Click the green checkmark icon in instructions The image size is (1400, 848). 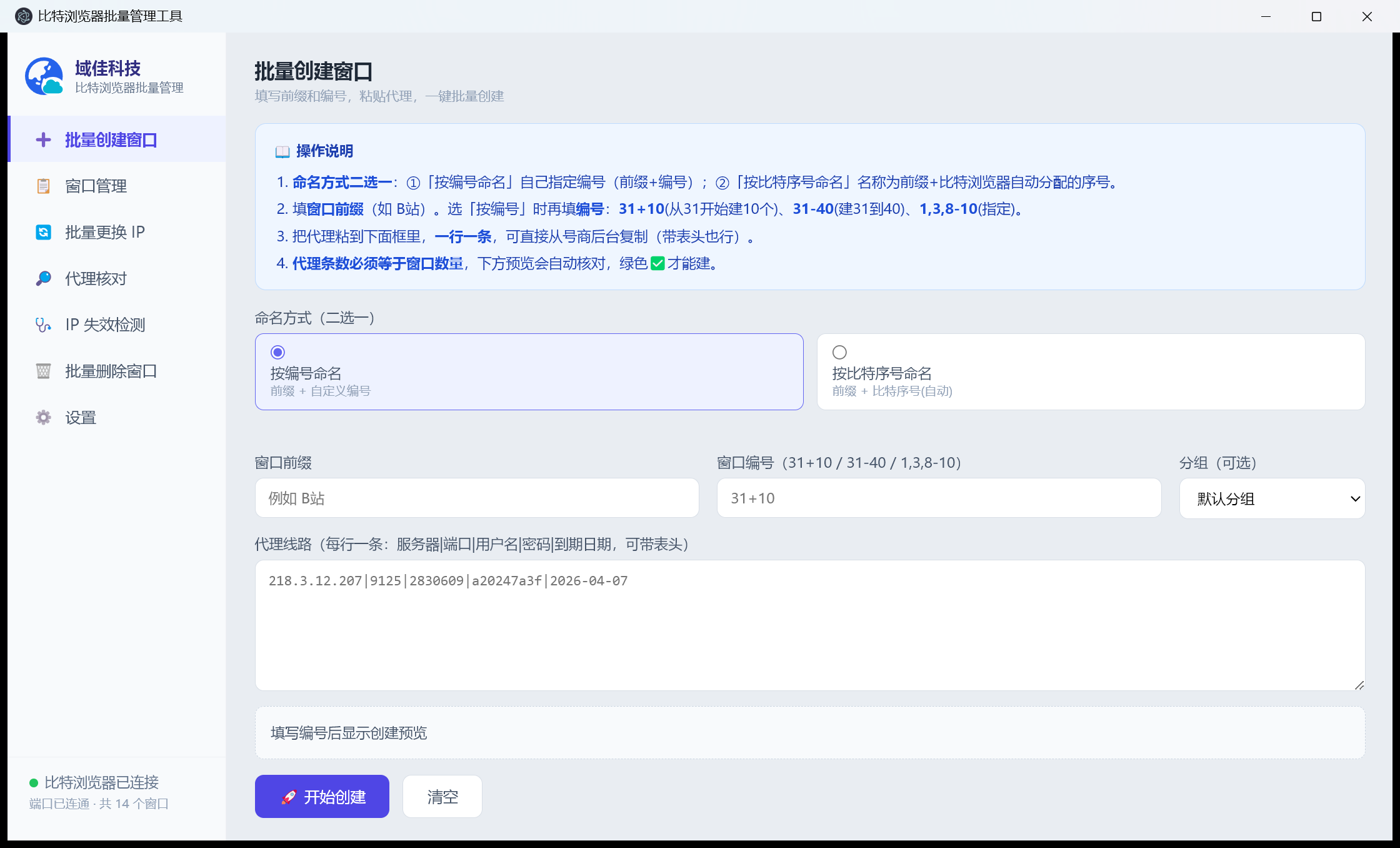657,263
